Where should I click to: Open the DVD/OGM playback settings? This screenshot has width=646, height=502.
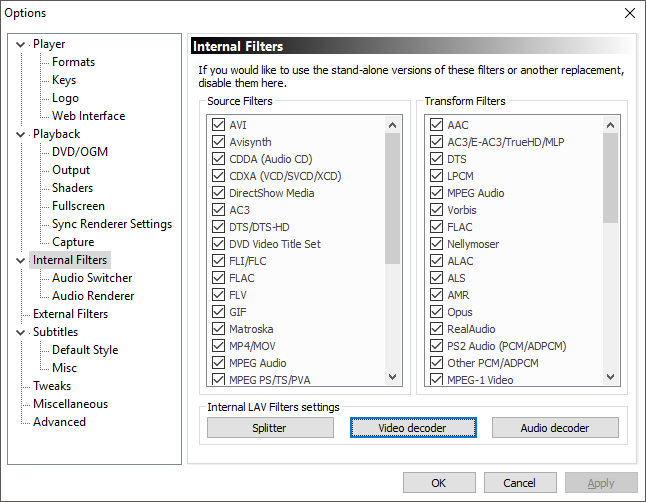tap(80, 152)
